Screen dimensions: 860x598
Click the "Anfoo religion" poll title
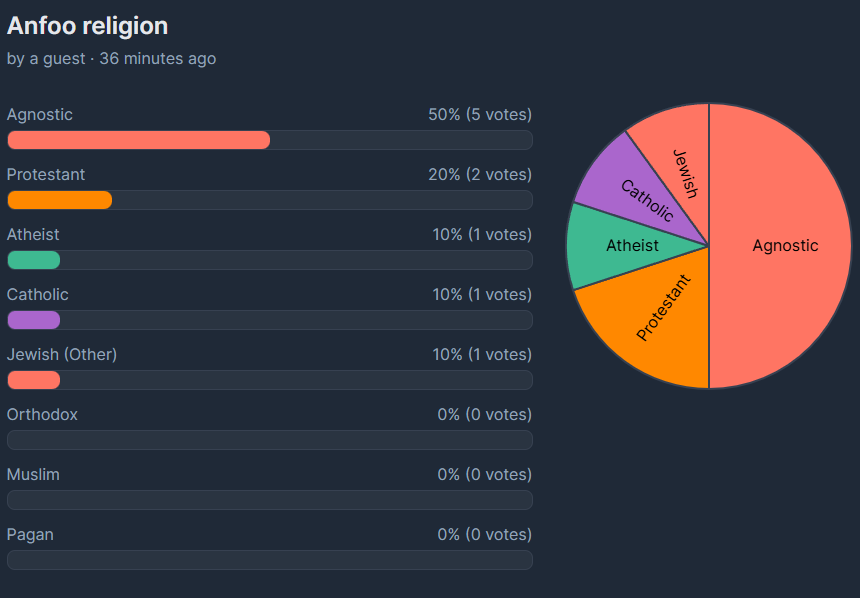88,26
